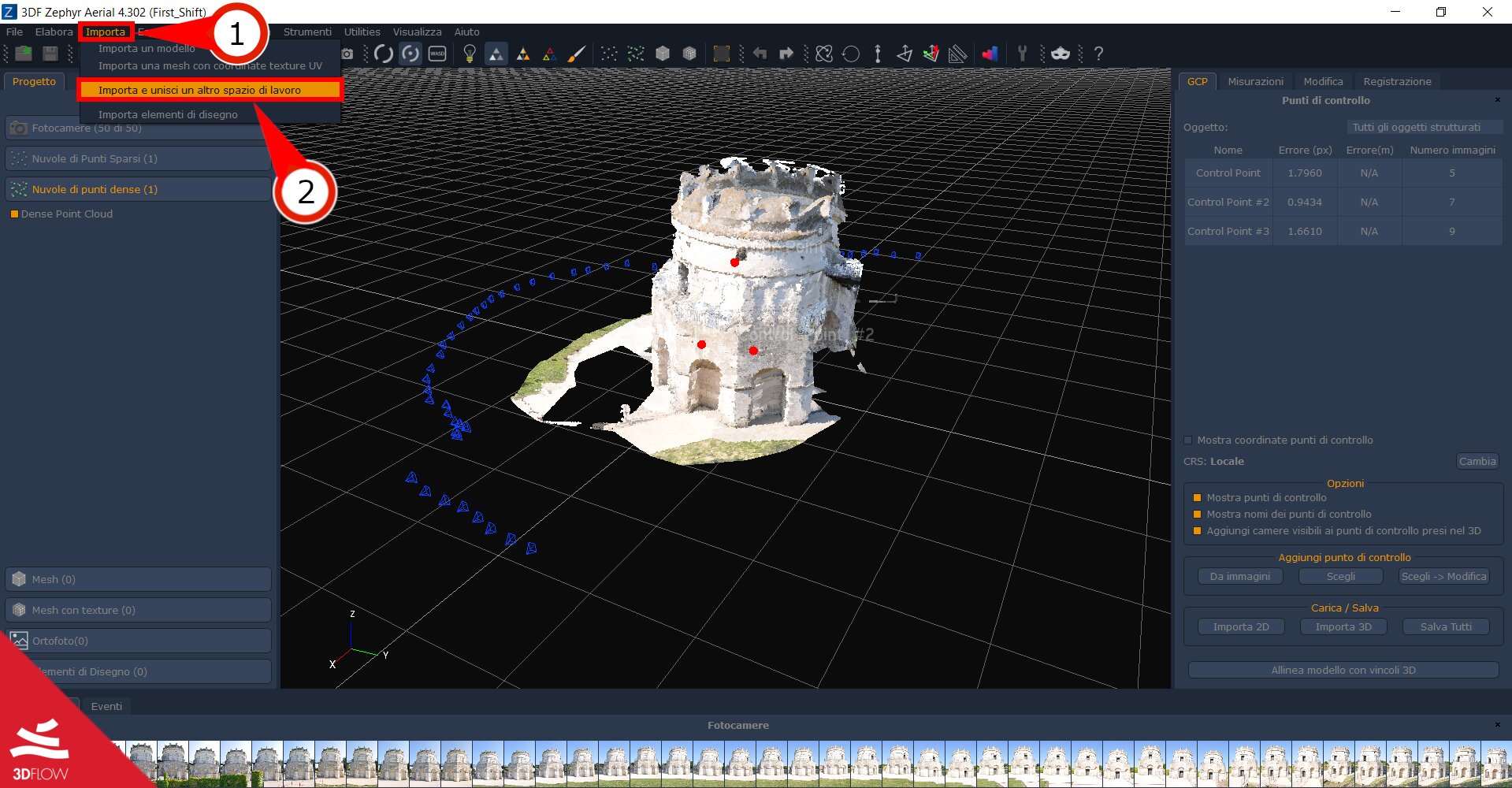This screenshot has width=1512, height=788.
Task: Click the Cambia button next to CRS Locale
Action: click(1477, 461)
